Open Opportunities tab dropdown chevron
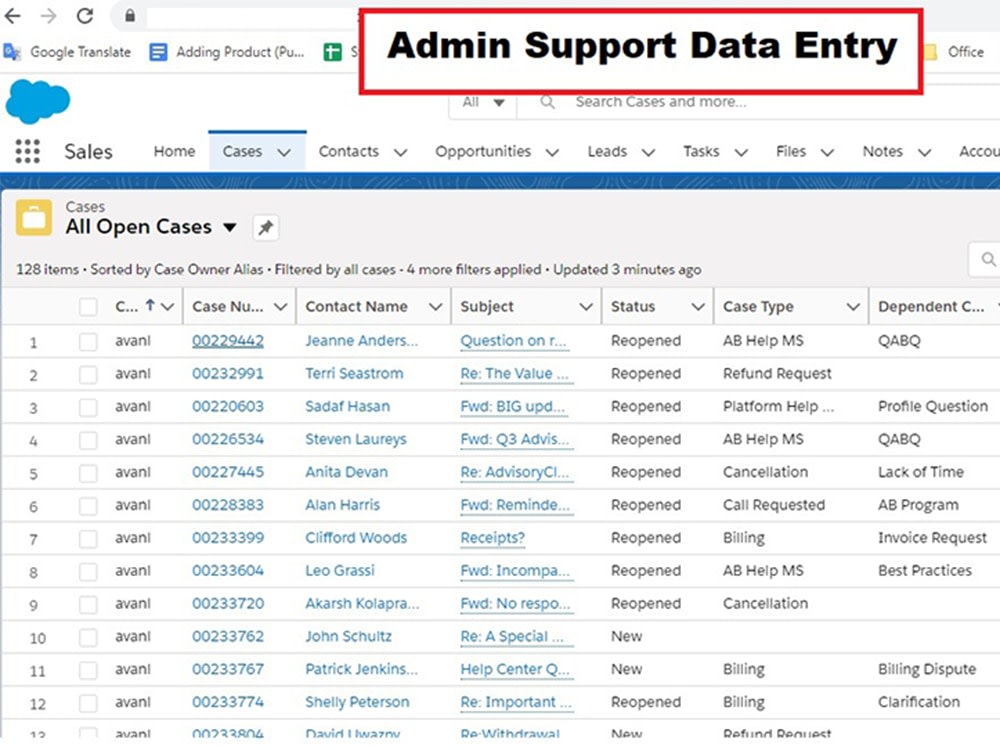The image size is (1000, 750). tap(552, 152)
